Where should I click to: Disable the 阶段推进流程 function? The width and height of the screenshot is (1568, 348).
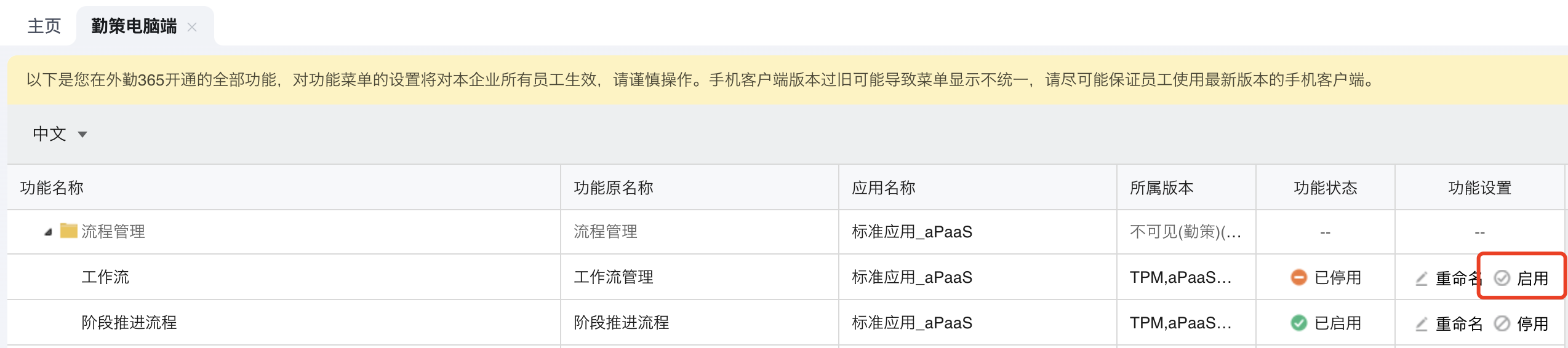[1521, 323]
